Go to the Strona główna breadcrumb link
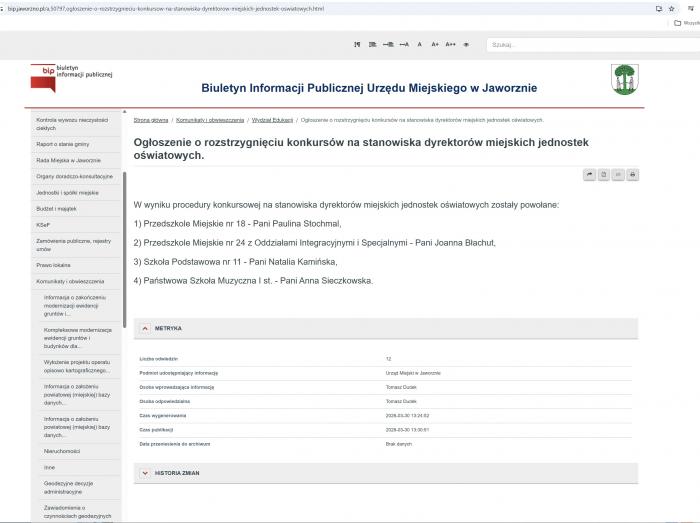Image resolution: width=700 pixels, height=523 pixels. (151, 120)
